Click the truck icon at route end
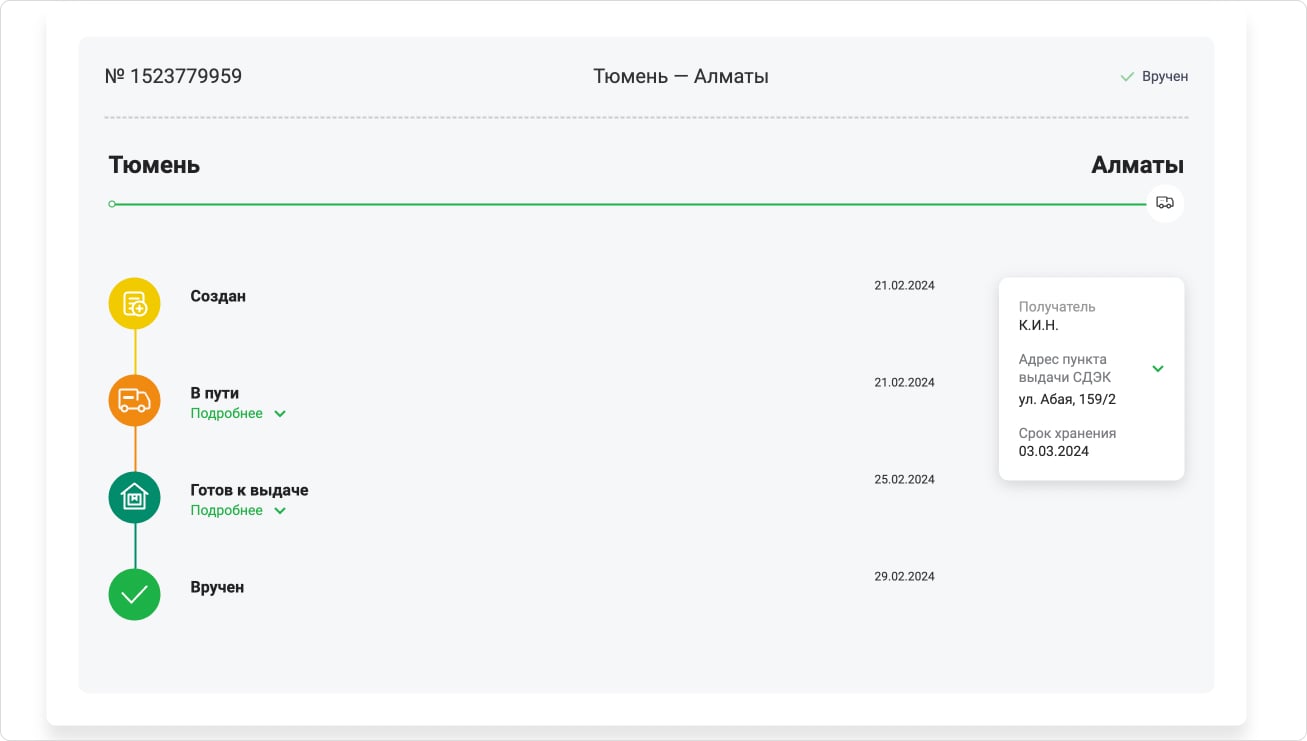 1165,203
